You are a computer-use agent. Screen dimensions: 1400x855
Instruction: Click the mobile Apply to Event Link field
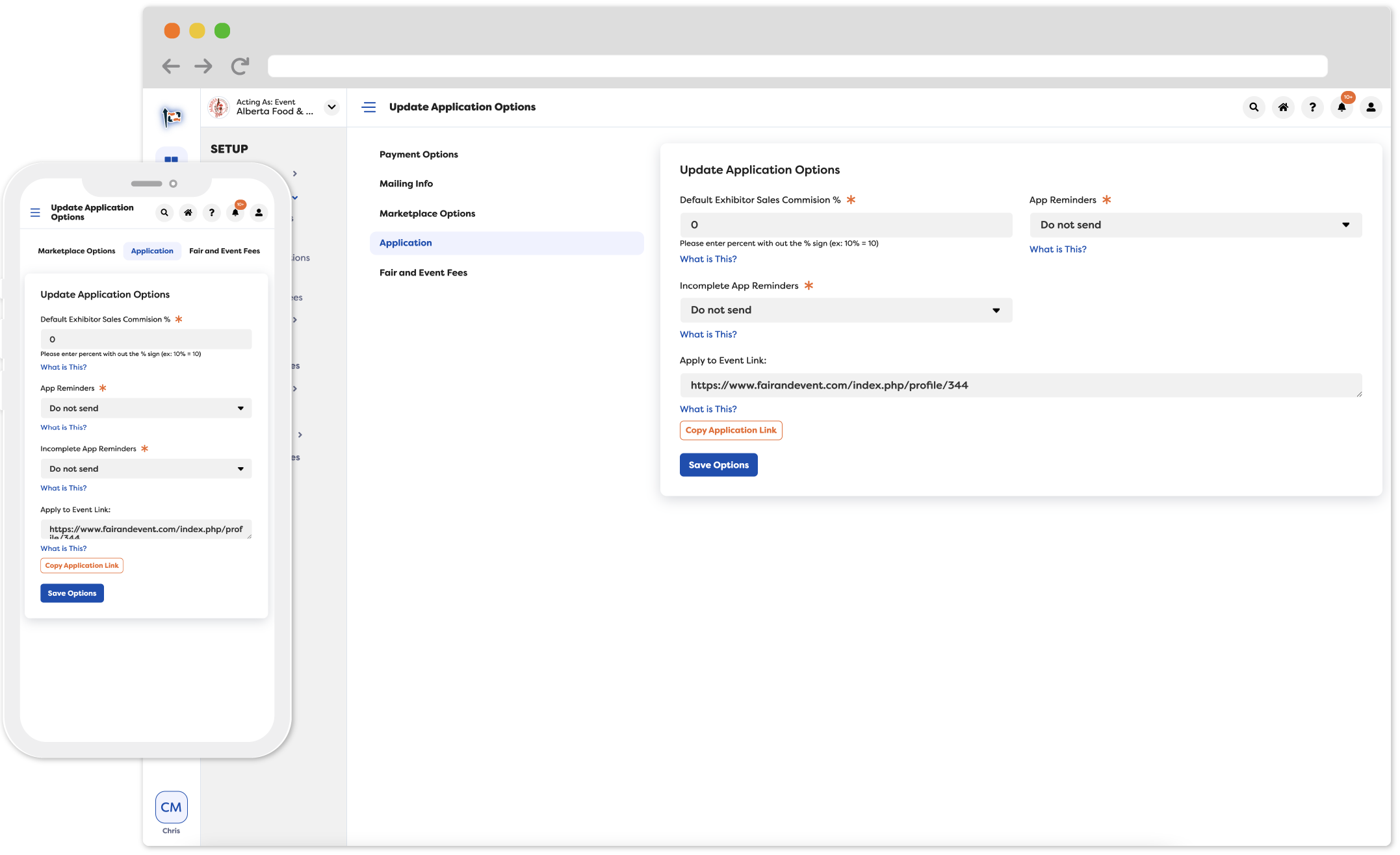coord(146,529)
